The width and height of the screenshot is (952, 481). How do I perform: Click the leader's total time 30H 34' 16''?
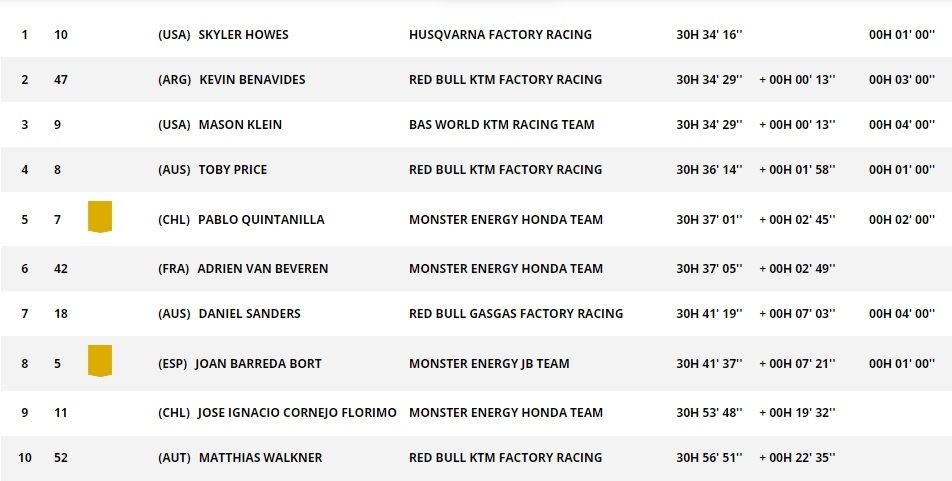[x=709, y=35]
